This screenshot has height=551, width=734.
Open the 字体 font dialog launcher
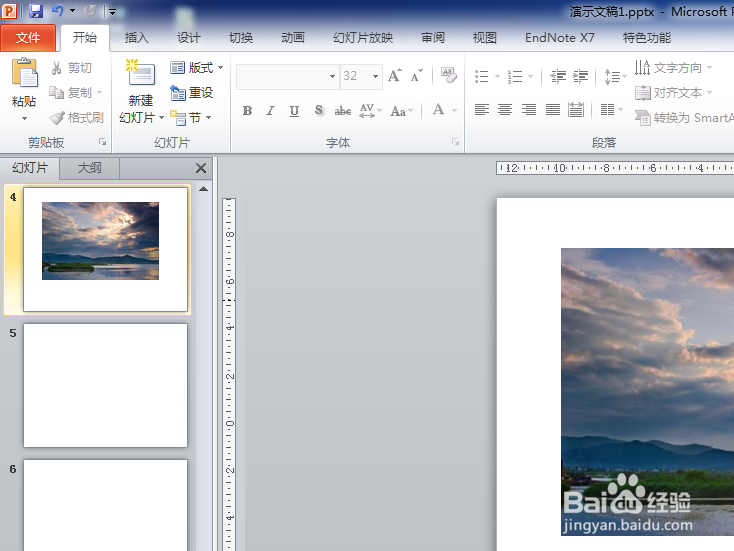click(455, 142)
